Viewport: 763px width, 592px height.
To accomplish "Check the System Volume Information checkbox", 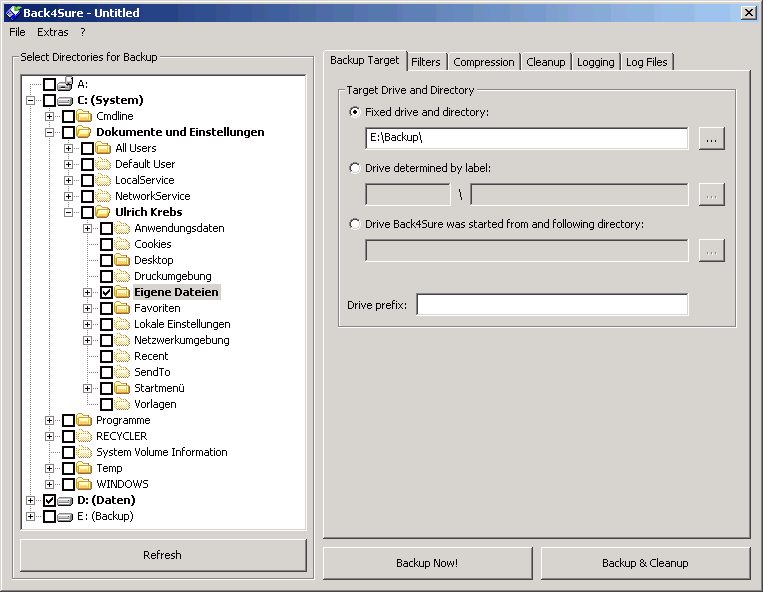I will coord(69,452).
